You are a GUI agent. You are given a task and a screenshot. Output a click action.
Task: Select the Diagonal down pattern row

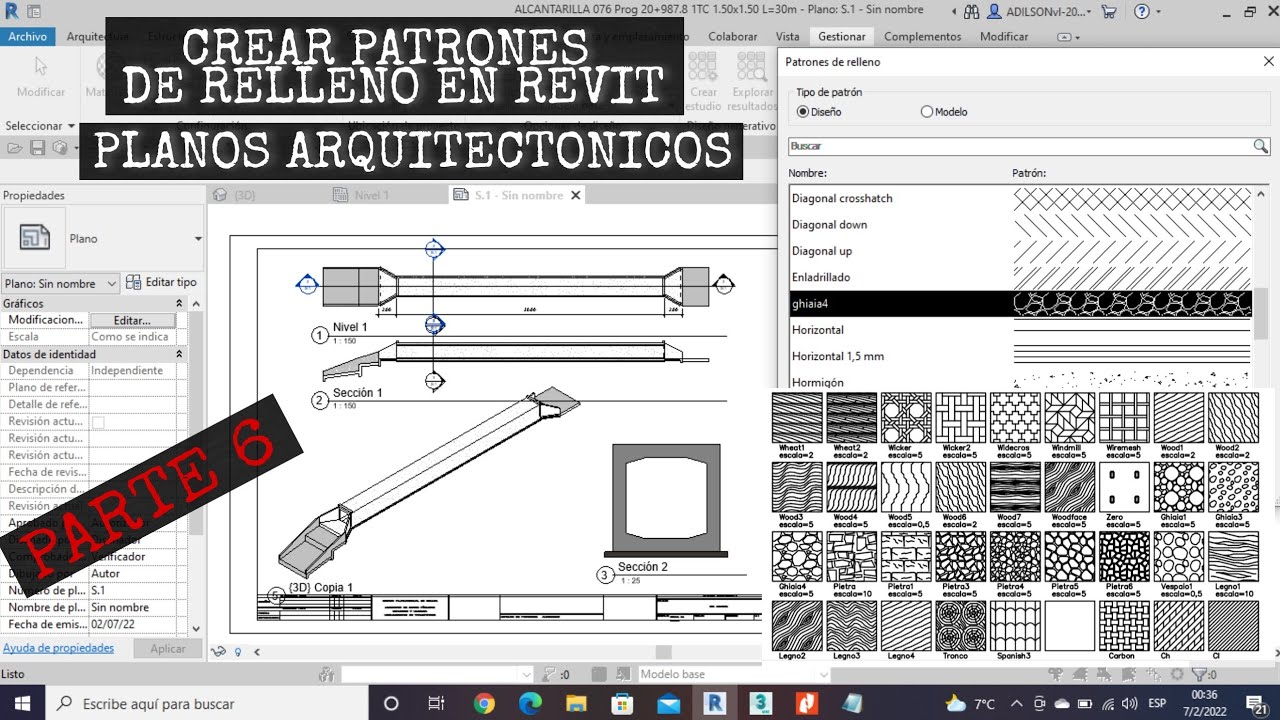(x=1021, y=225)
